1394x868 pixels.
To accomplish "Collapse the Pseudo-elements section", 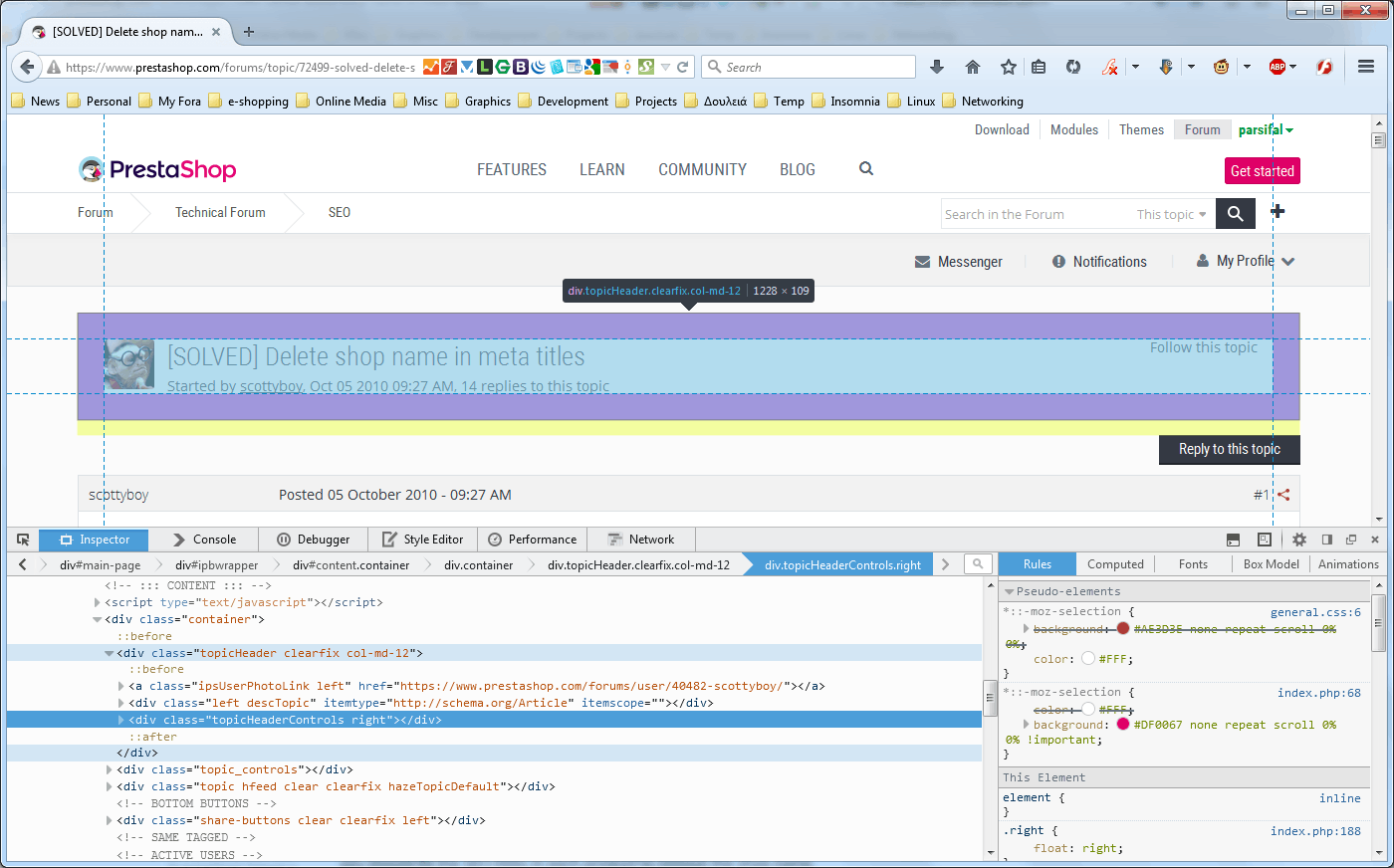I will [1009, 591].
